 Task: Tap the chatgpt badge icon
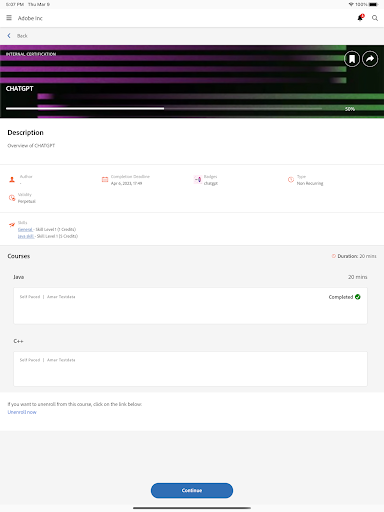pyautogui.click(x=198, y=180)
